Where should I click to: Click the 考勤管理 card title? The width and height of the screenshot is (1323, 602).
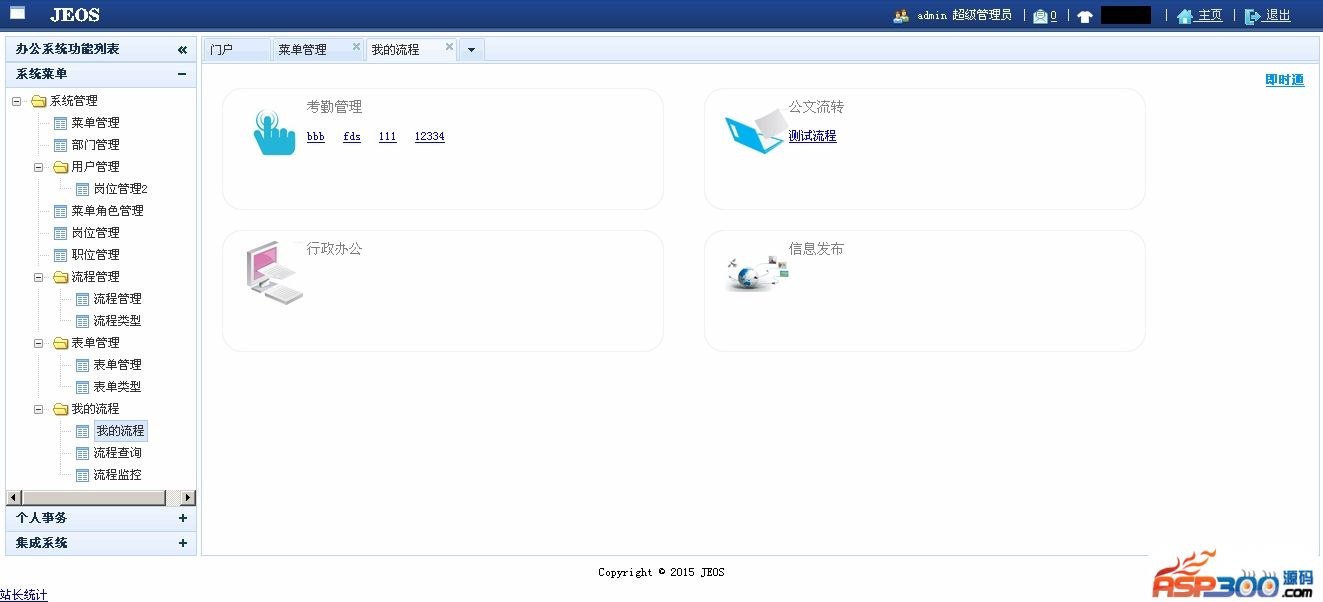tap(334, 107)
